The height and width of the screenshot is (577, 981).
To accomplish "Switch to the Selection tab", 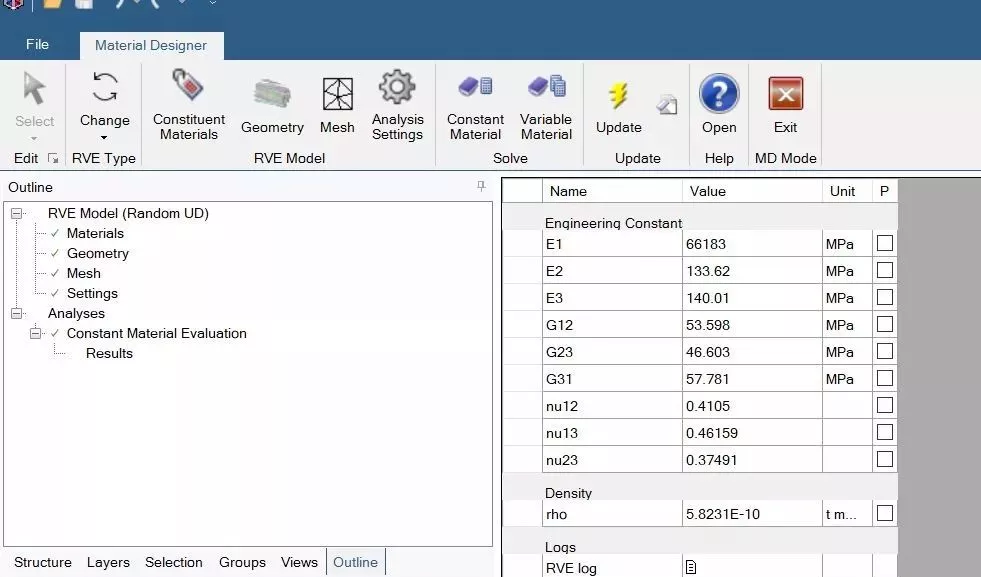I will pos(174,562).
